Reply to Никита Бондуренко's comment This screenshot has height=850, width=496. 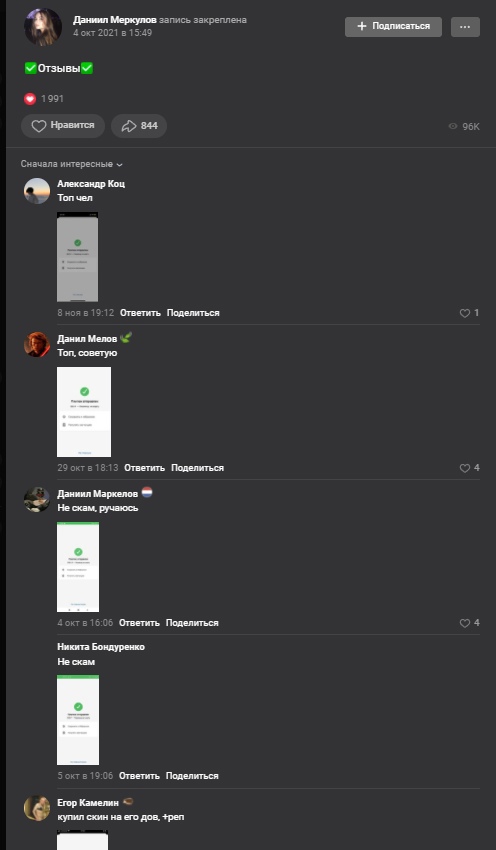point(139,776)
